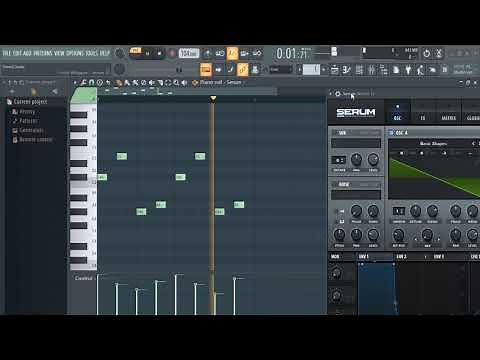
Task: Click the transport stop button
Action: point(159,53)
